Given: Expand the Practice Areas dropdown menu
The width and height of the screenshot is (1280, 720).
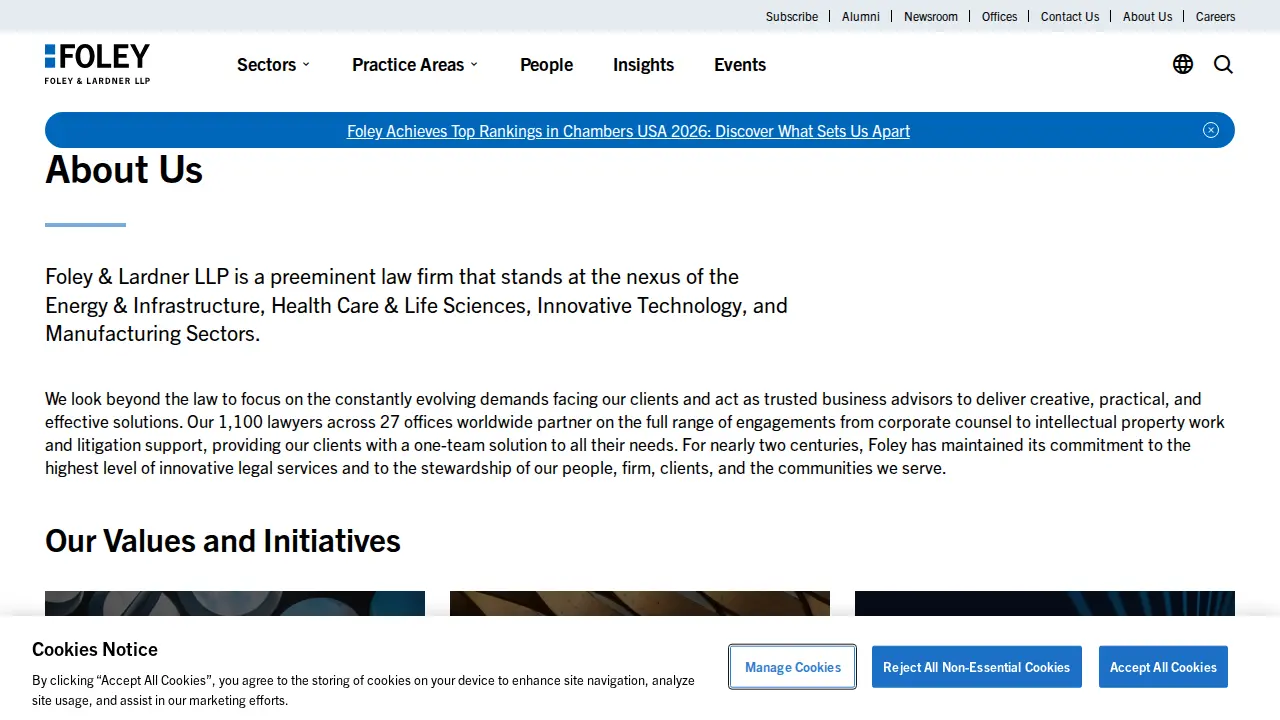Looking at the screenshot, I should [415, 64].
